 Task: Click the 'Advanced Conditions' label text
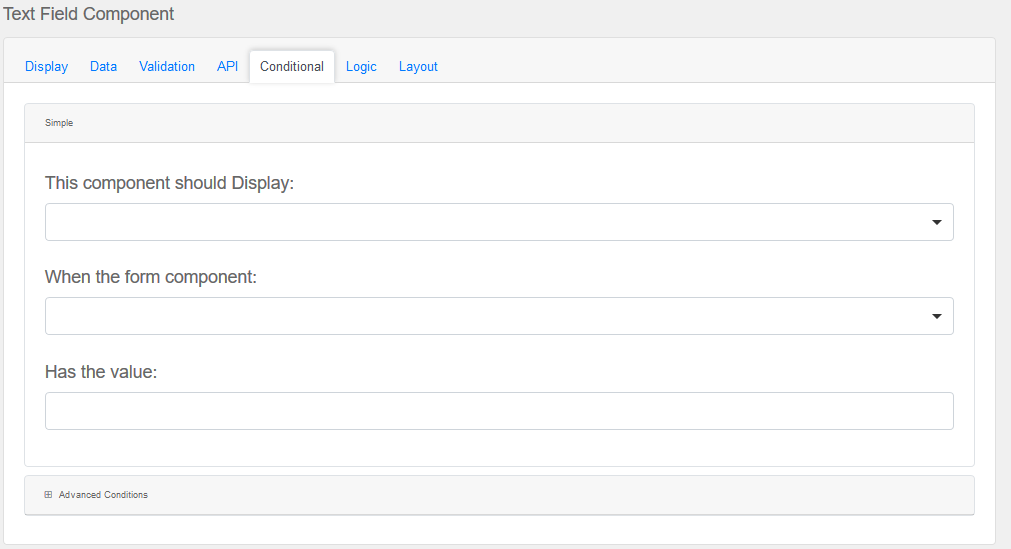[103, 495]
